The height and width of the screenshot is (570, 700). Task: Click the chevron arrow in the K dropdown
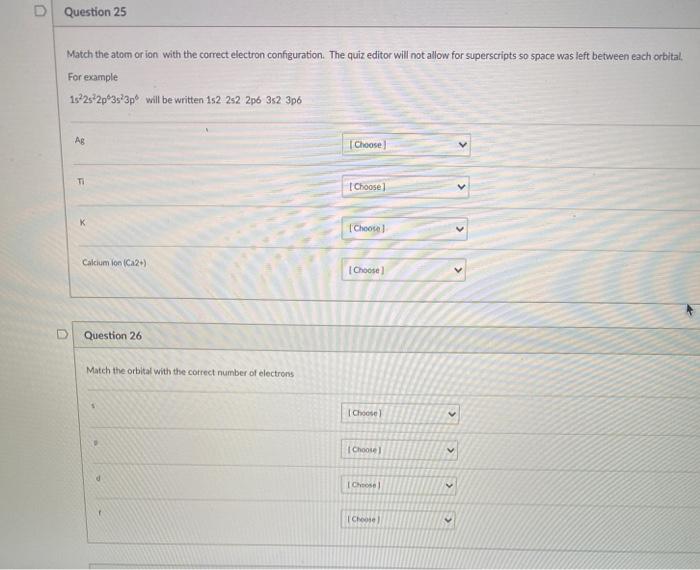pos(460,229)
